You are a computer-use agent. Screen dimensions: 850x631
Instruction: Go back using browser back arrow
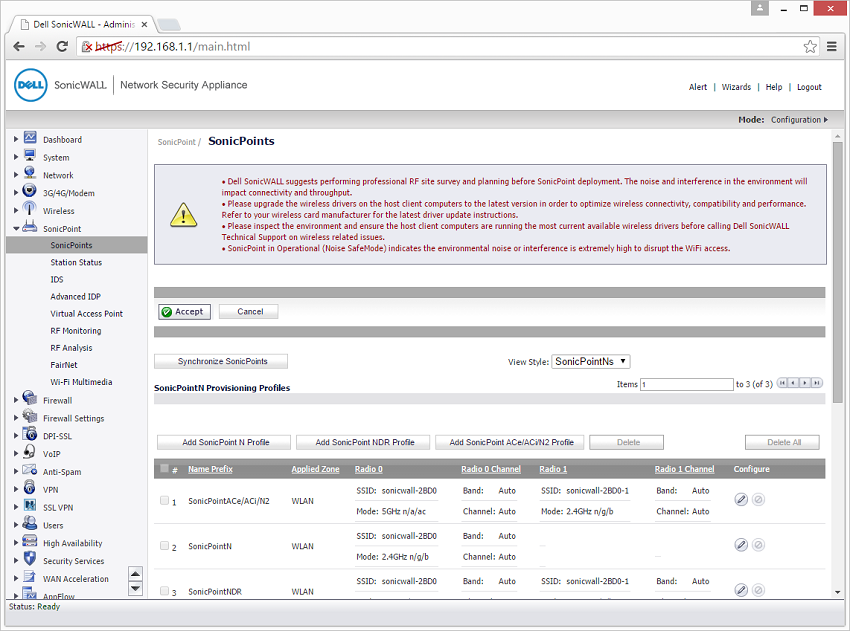pos(19,47)
